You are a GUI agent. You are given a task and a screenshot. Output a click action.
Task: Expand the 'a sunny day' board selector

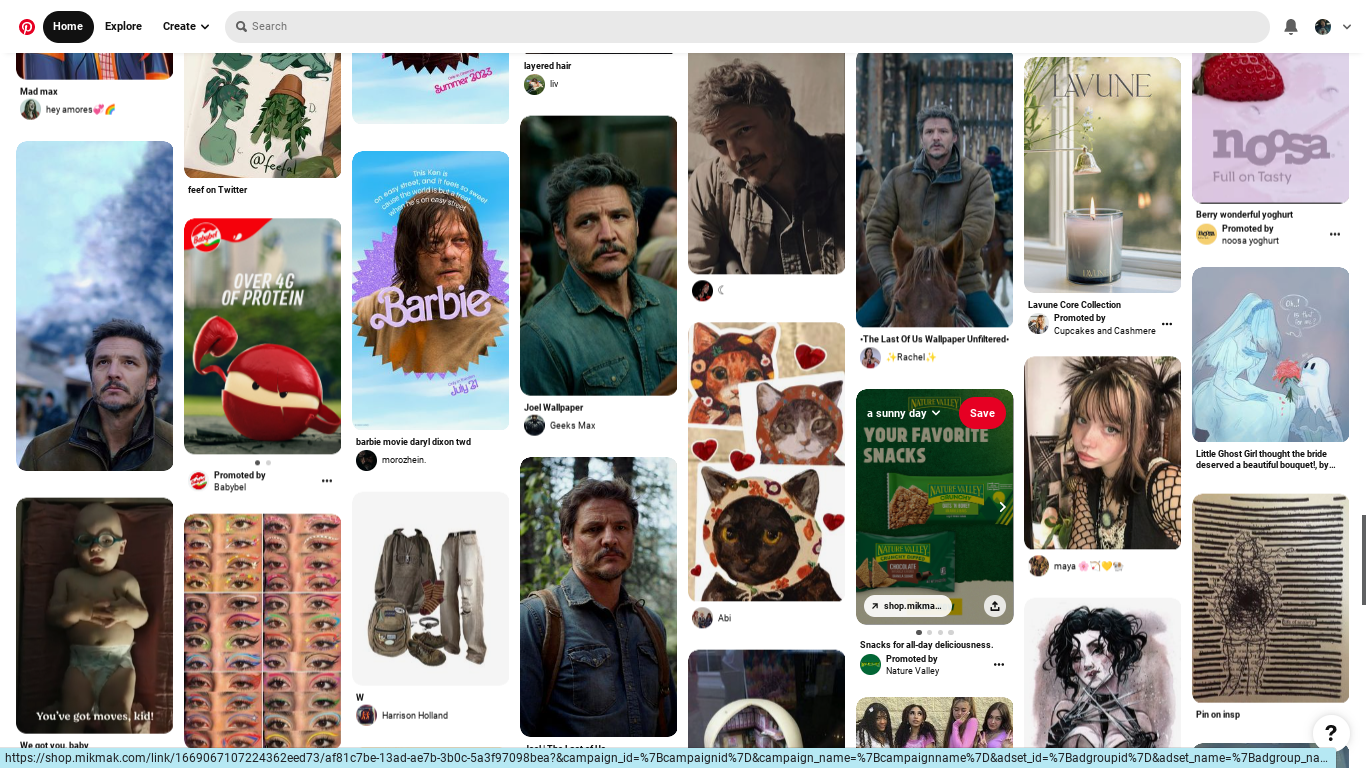pyautogui.click(x=904, y=413)
